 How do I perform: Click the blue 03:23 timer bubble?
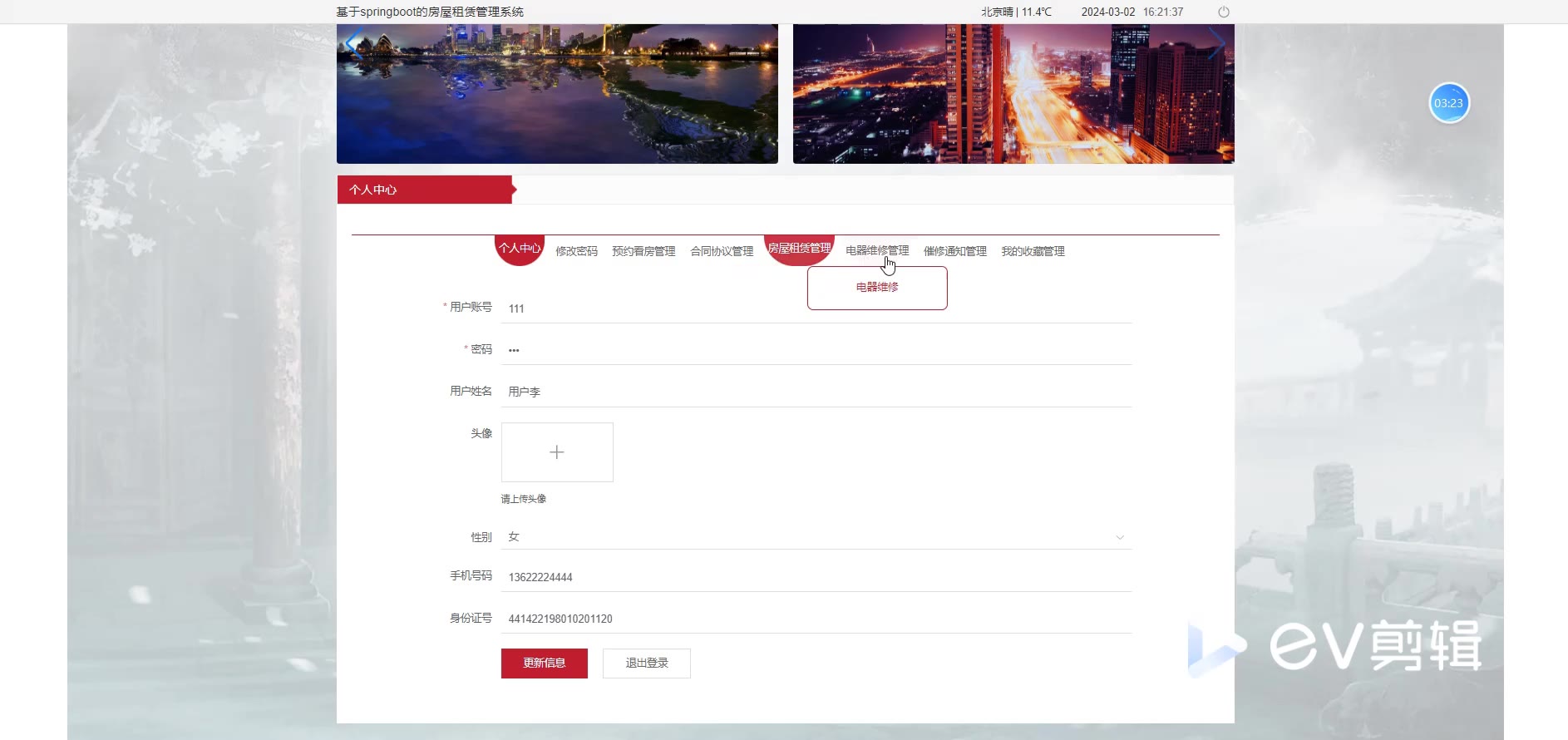point(1449,103)
